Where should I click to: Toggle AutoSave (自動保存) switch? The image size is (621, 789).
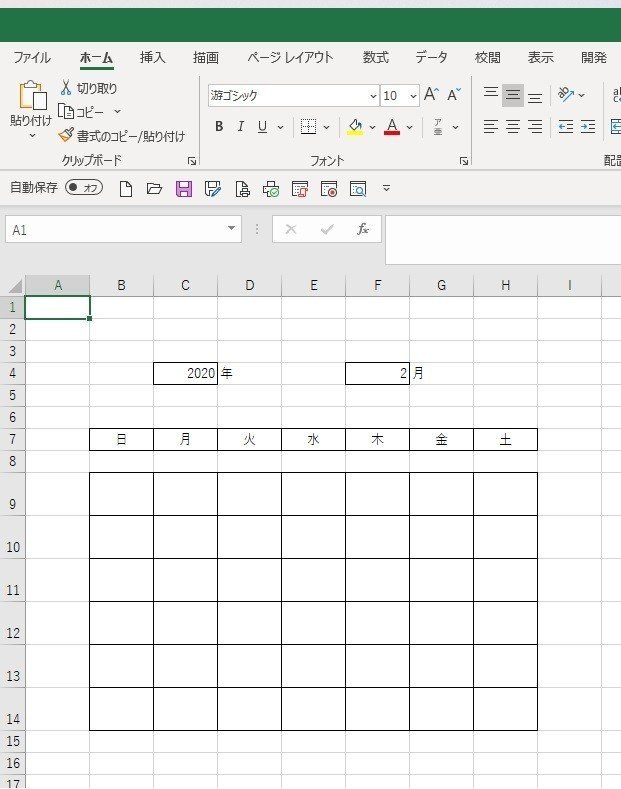84,188
